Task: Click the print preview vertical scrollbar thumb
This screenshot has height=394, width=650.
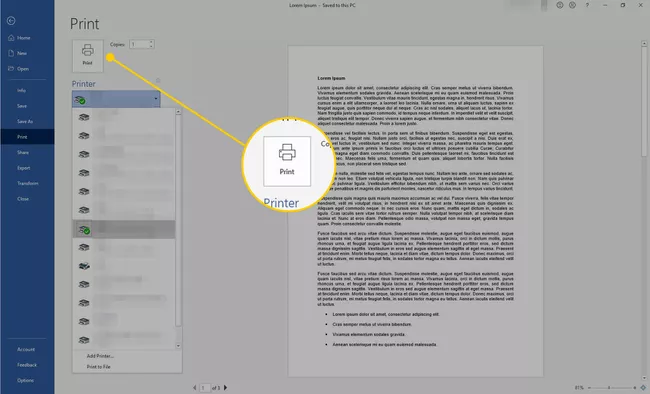Action: (x=644, y=102)
